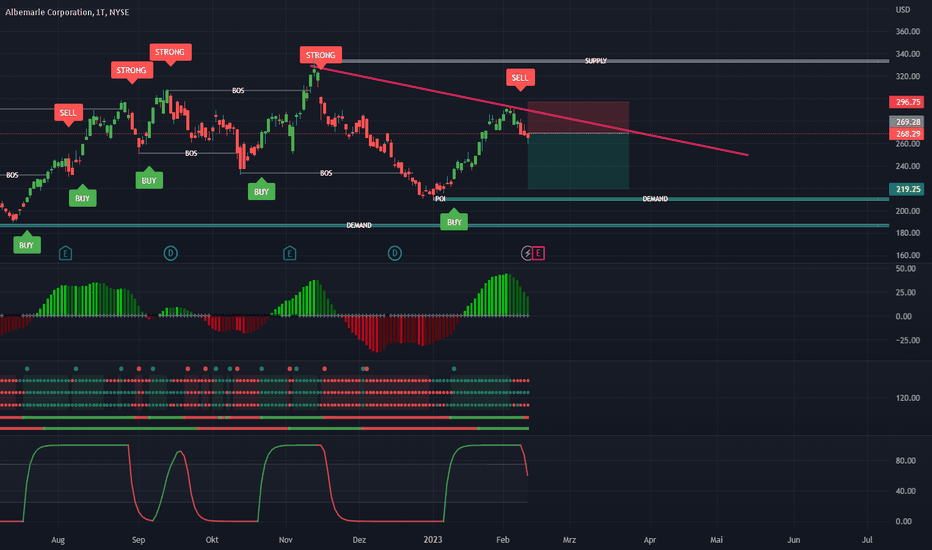
Task: Click the red 268.29 current price label
Action: point(906,134)
